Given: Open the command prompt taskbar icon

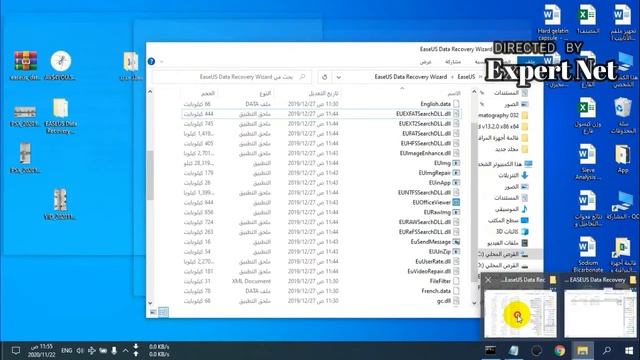Looking at the screenshot, I should tap(490, 351).
